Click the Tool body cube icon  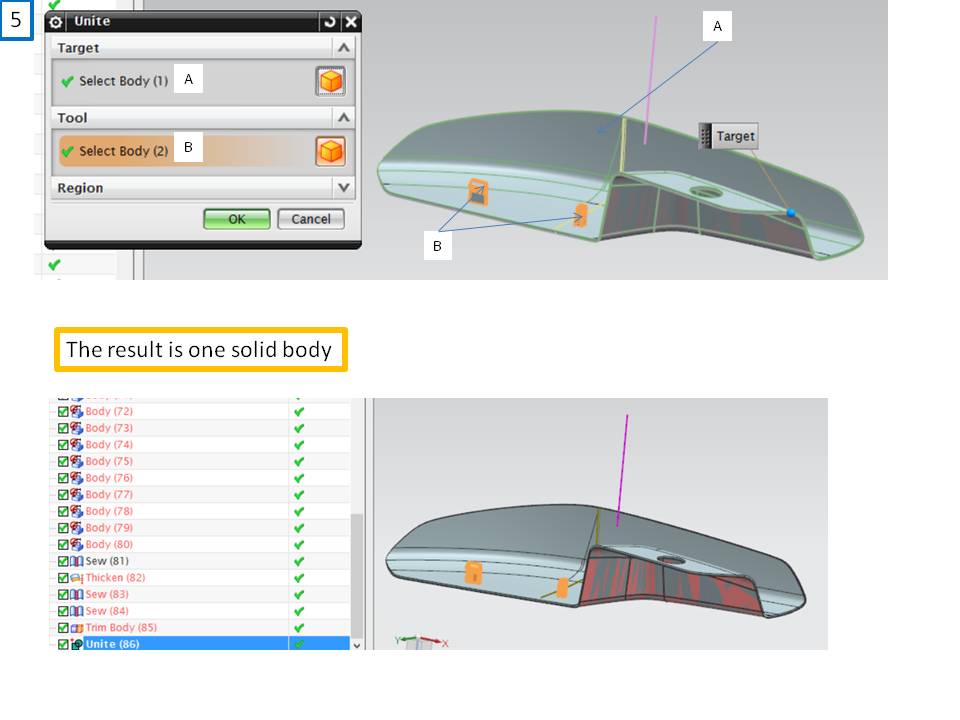pos(331,151)
